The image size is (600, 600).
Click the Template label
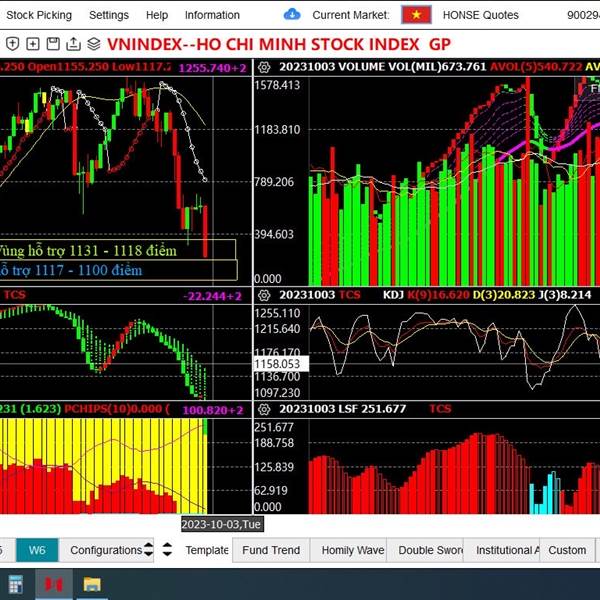point(207,550)
